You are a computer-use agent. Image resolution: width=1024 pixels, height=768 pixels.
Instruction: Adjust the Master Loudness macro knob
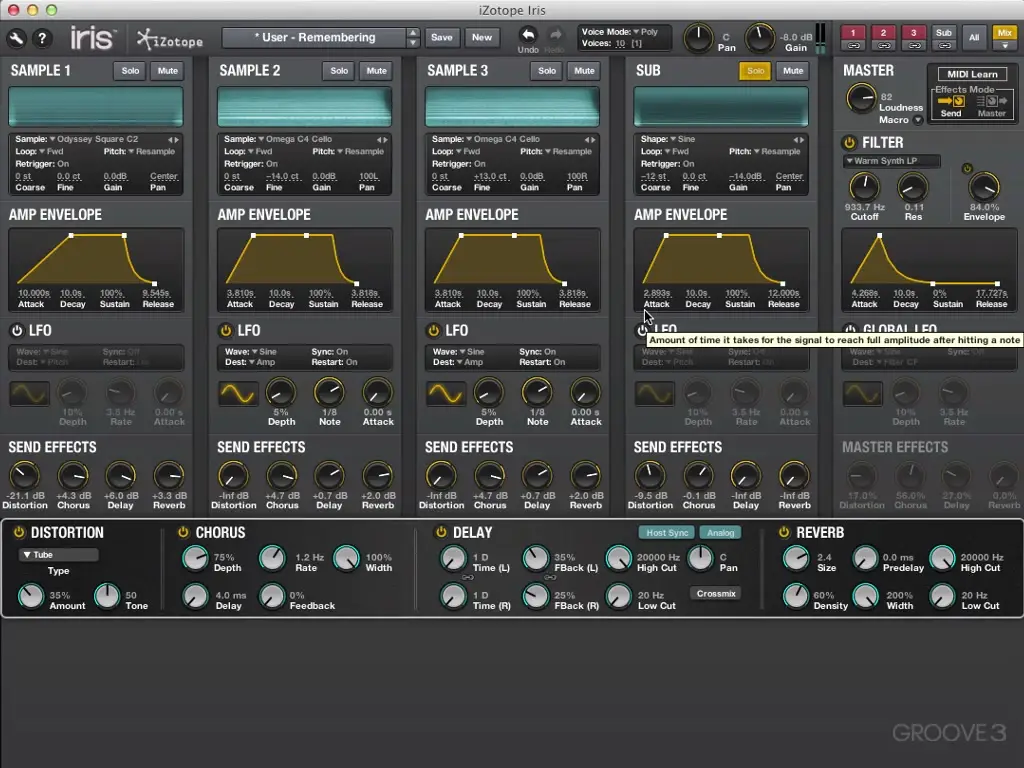click(861, 99)
